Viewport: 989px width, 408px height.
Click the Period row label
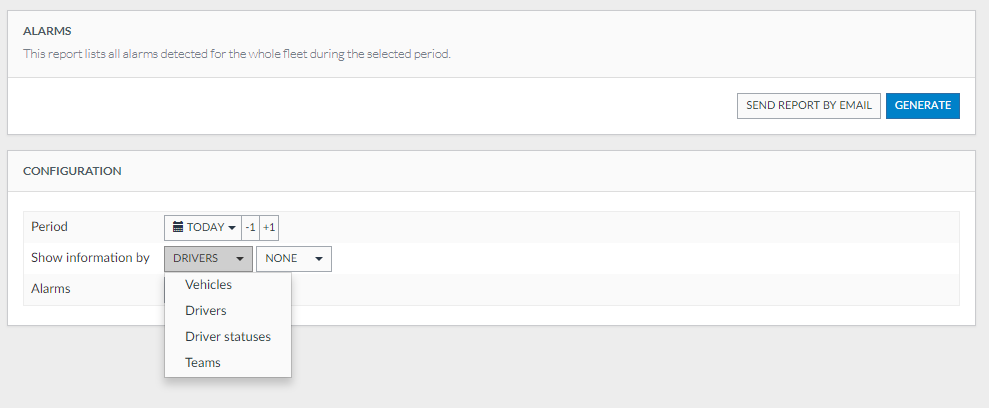point(49,227)
